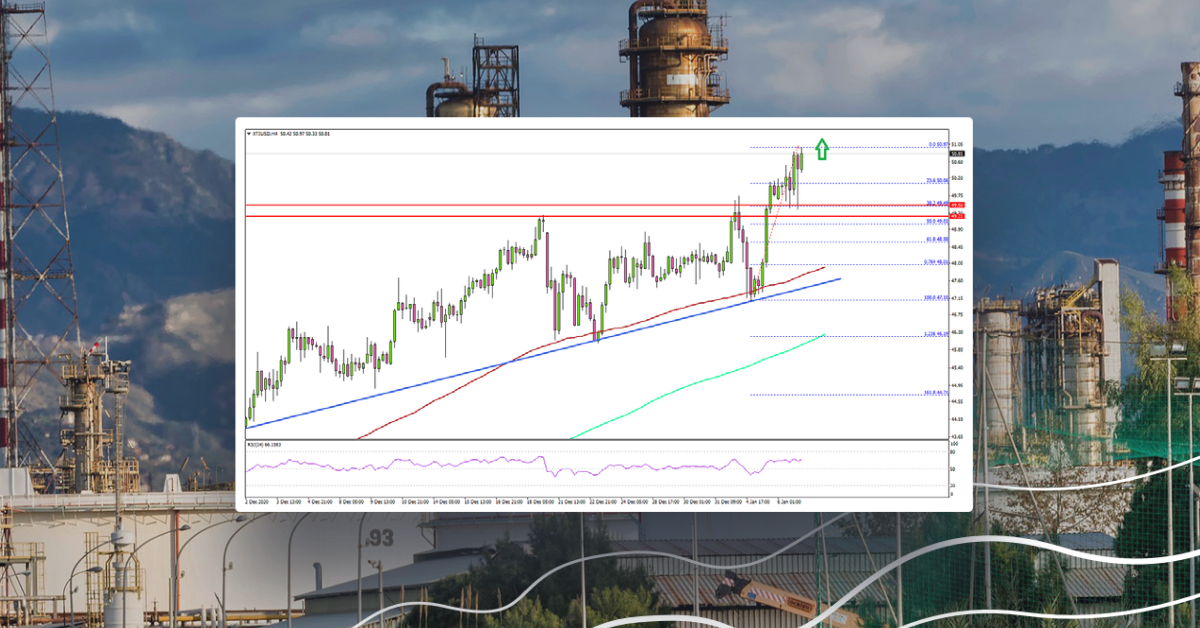Select the upper red horizontal resistance line
This screenshot has width=1200, height=628.
[500, 204]
